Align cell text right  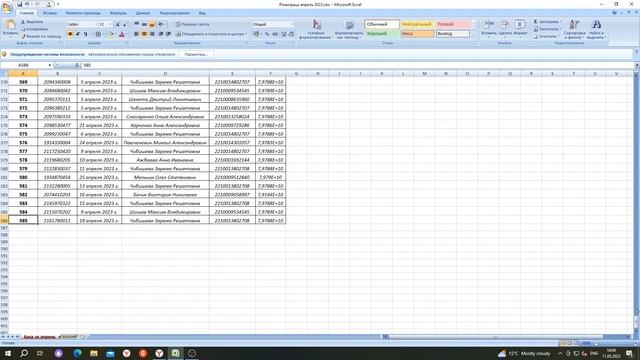(x=152, y=34)
